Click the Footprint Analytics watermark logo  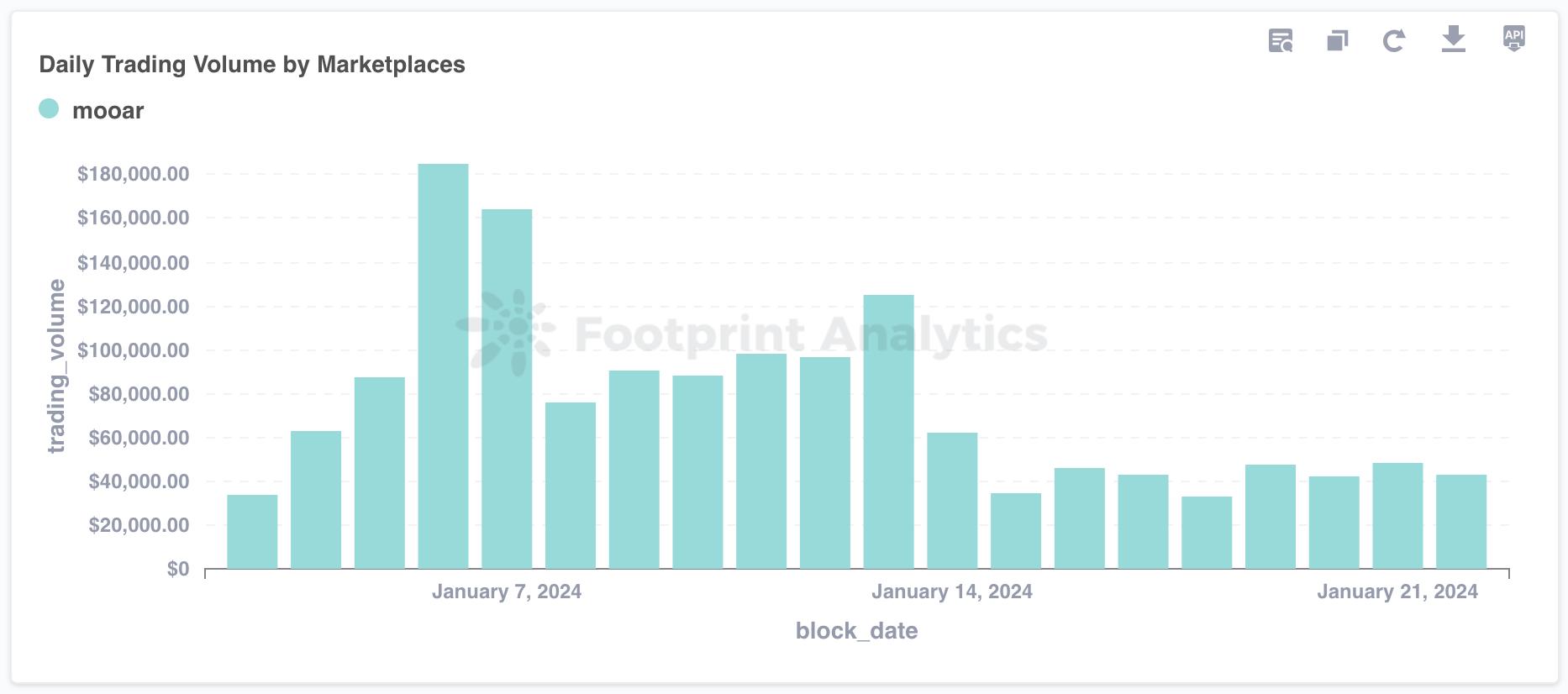click(x=508, y=332)
